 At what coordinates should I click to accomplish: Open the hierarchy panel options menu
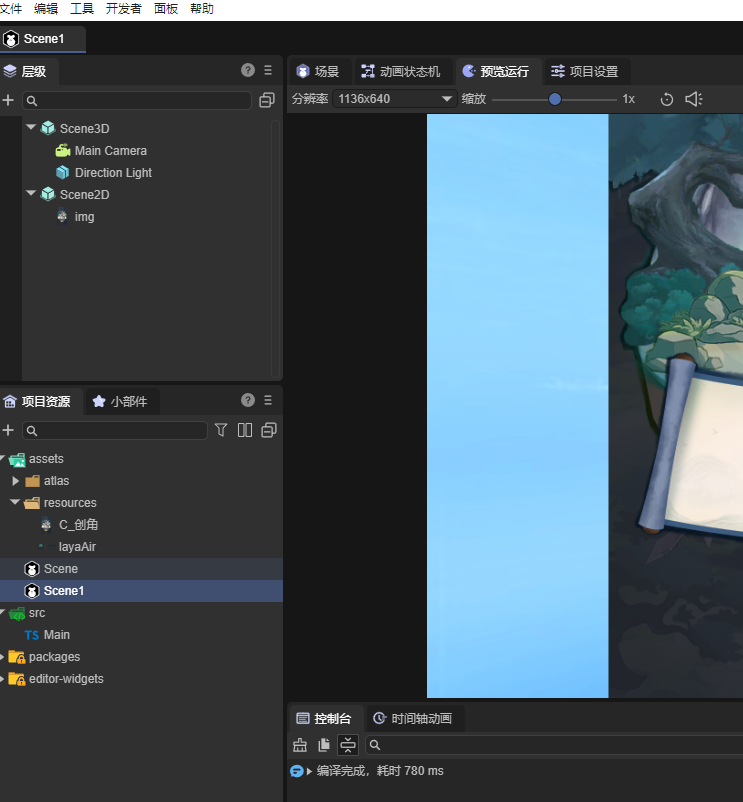click(268, 71)
